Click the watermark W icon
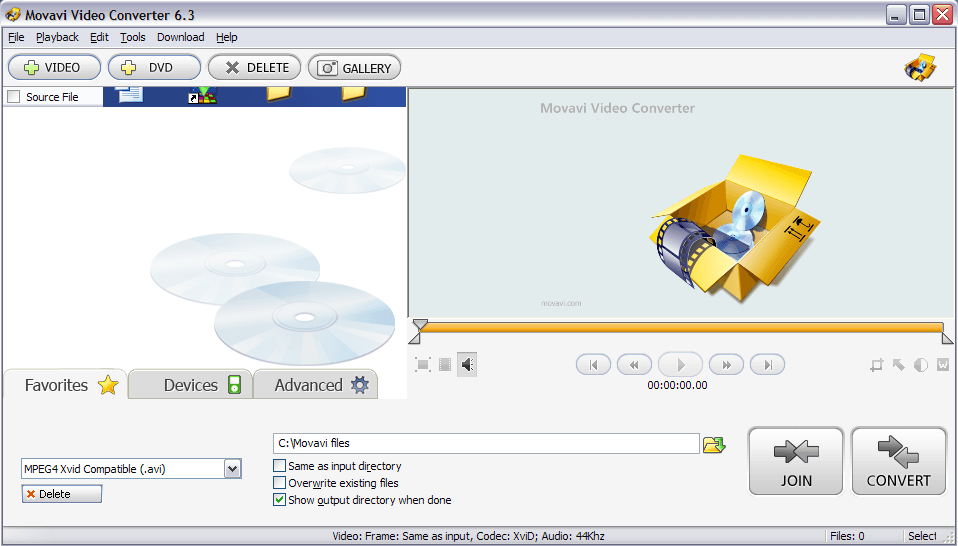The width and height of the screenshot is (958, 546). [943, 365]
